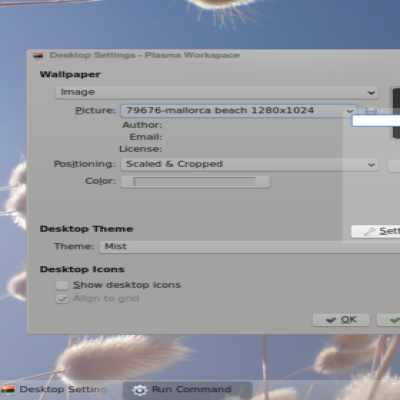Click the open-file icon beside the Picture field
Image resolution: width=400 pixels, height=400 pixels.
point(371,110)
